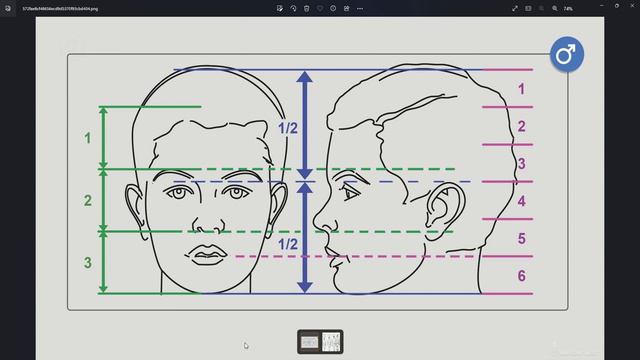Click the .png file name in title bar
640x360 pixels.
(x=60, y=9)
